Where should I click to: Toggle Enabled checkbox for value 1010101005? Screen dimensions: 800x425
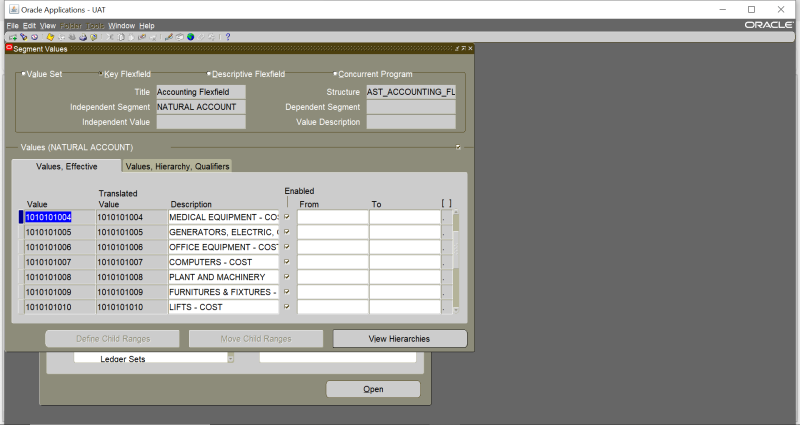[x=287, y=232]
